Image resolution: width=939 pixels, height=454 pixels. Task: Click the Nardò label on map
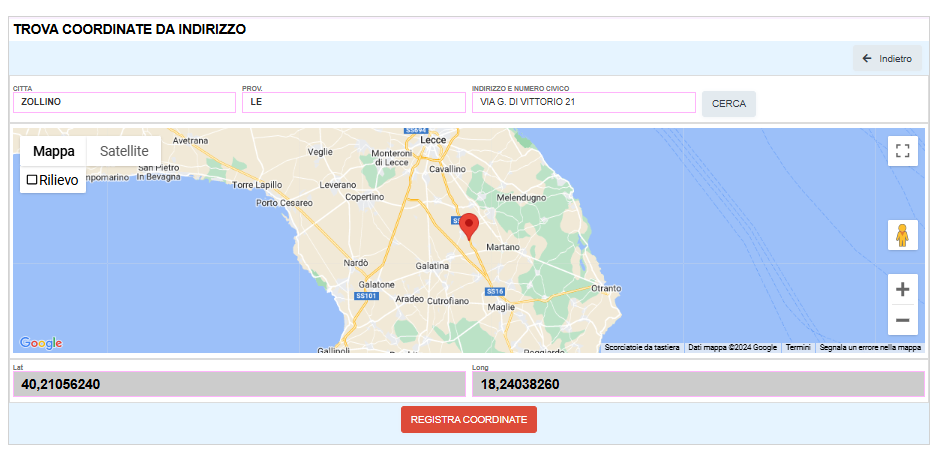(356, 263)
